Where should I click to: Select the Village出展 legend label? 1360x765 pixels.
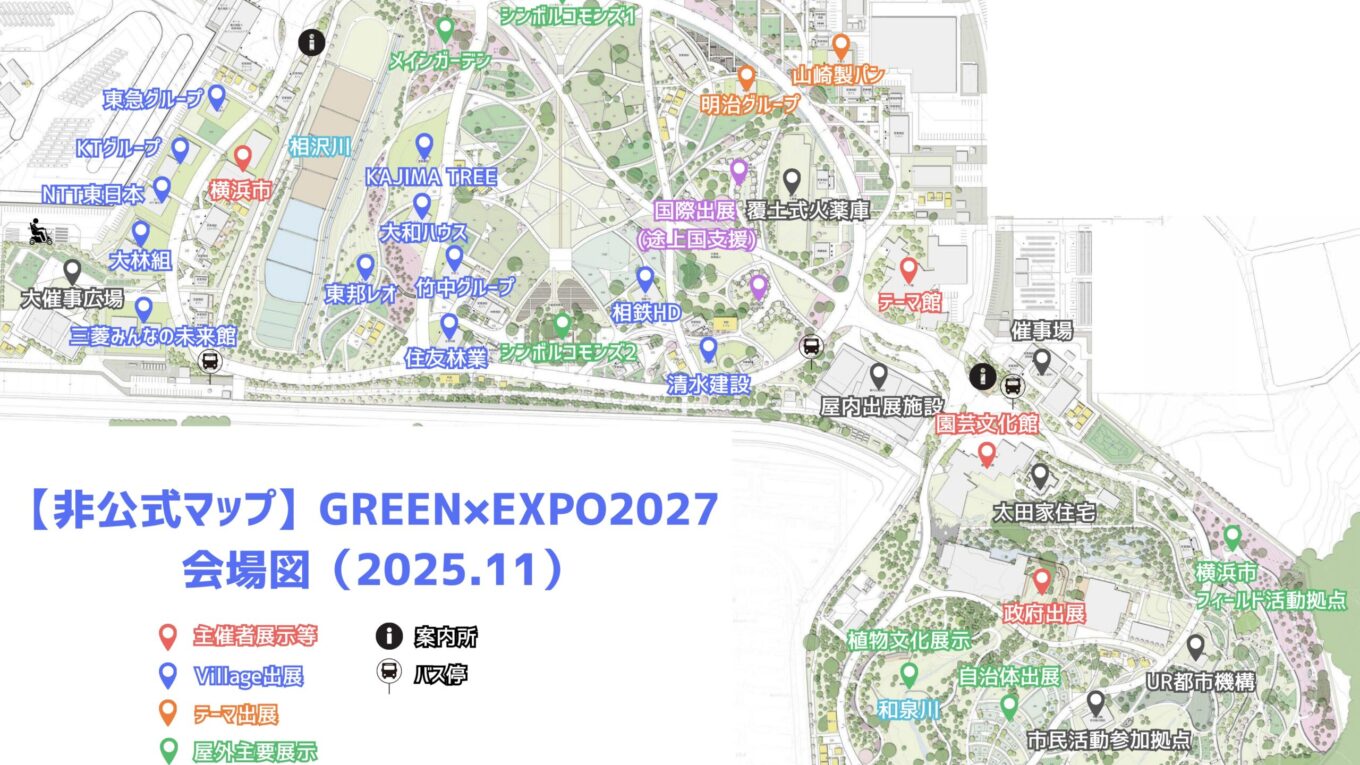click(248, 676)
